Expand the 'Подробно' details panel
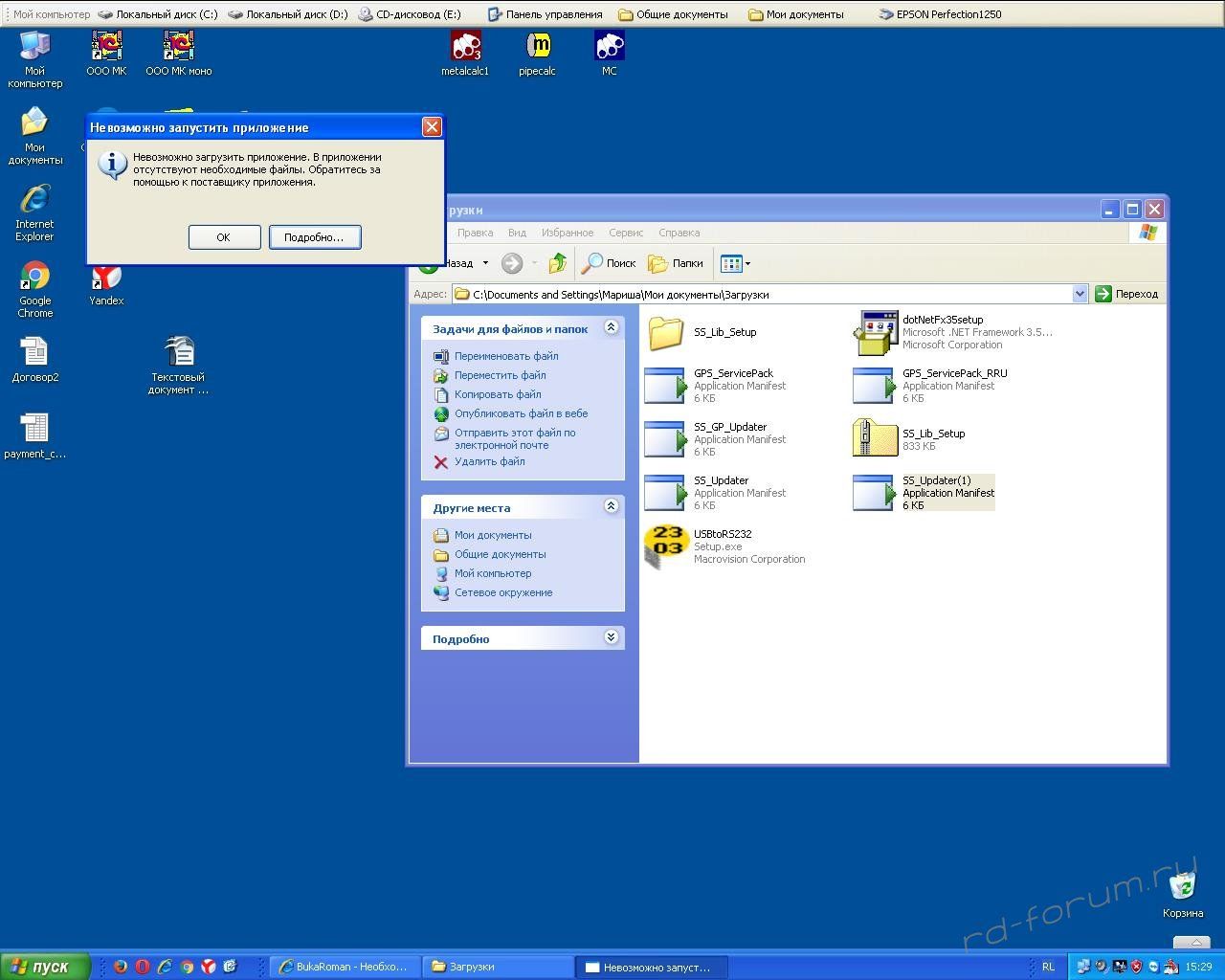 pos(611,637)
